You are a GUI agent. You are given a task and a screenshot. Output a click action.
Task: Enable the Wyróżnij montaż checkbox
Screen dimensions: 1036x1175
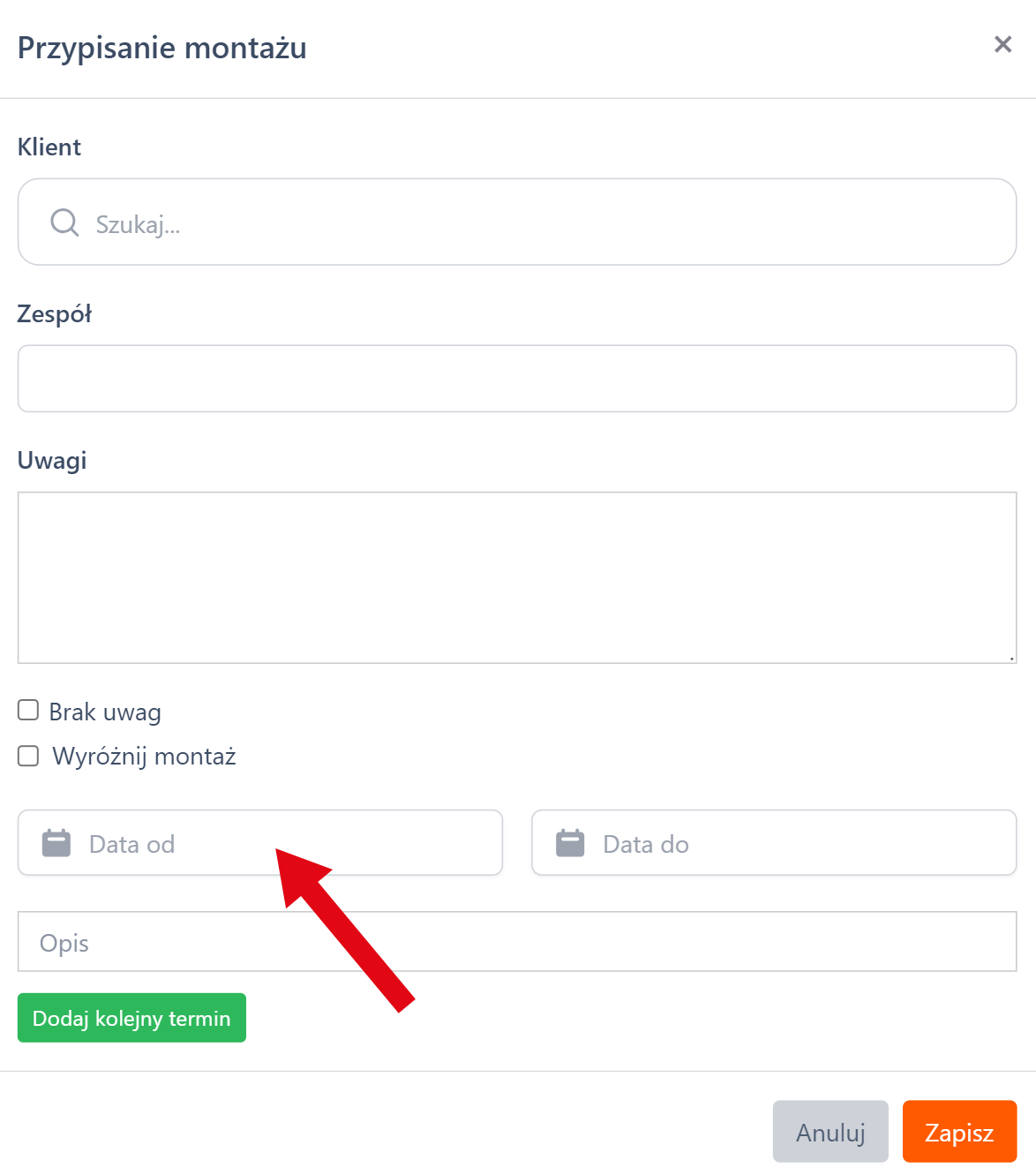28,756
